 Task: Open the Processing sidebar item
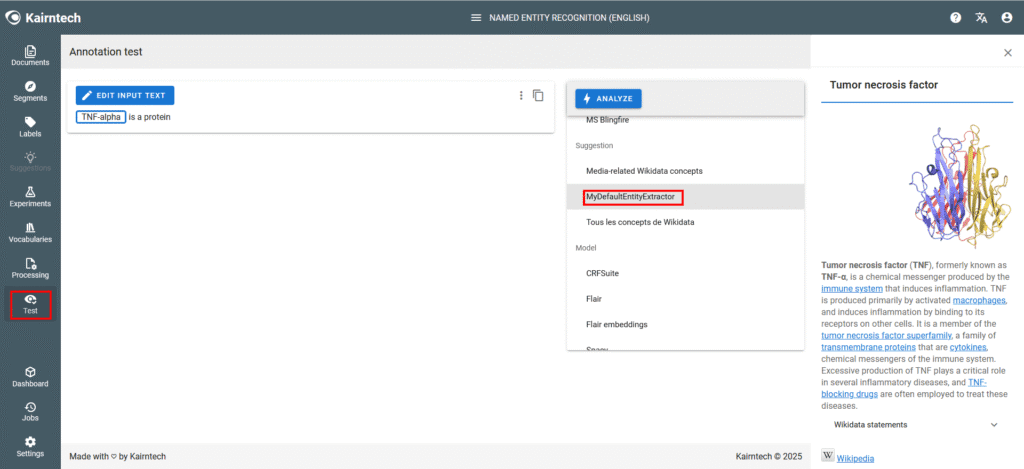coord(30,268)
